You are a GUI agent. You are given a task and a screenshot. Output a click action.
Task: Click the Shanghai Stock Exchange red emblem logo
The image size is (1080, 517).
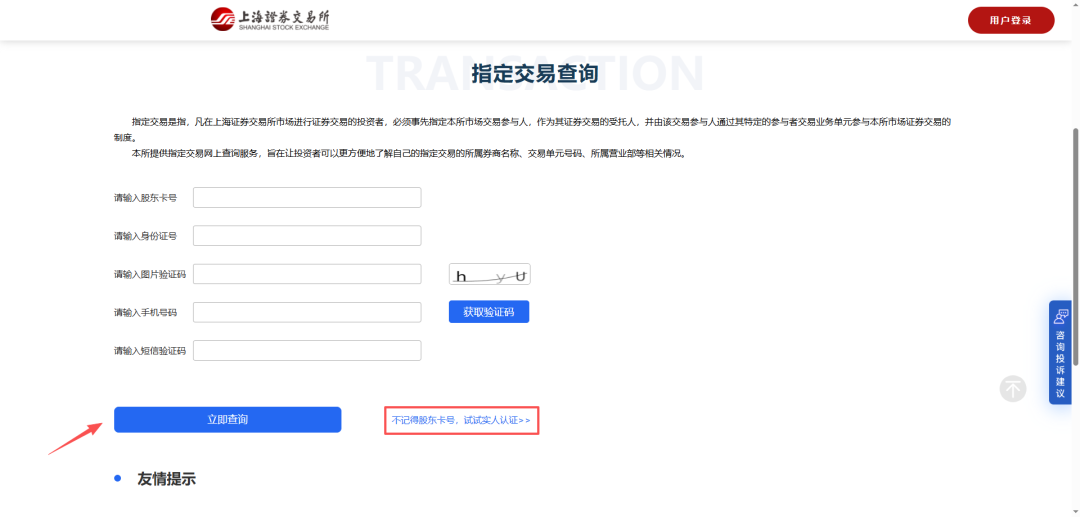[223, 19]
